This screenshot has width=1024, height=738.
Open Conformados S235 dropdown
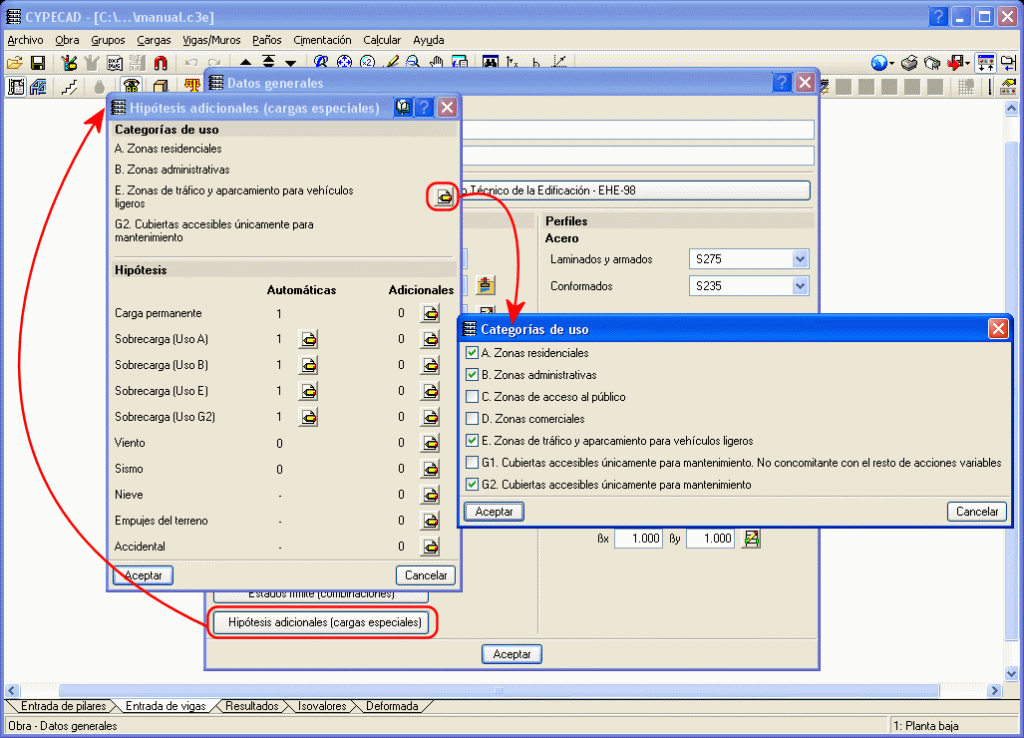800,286
